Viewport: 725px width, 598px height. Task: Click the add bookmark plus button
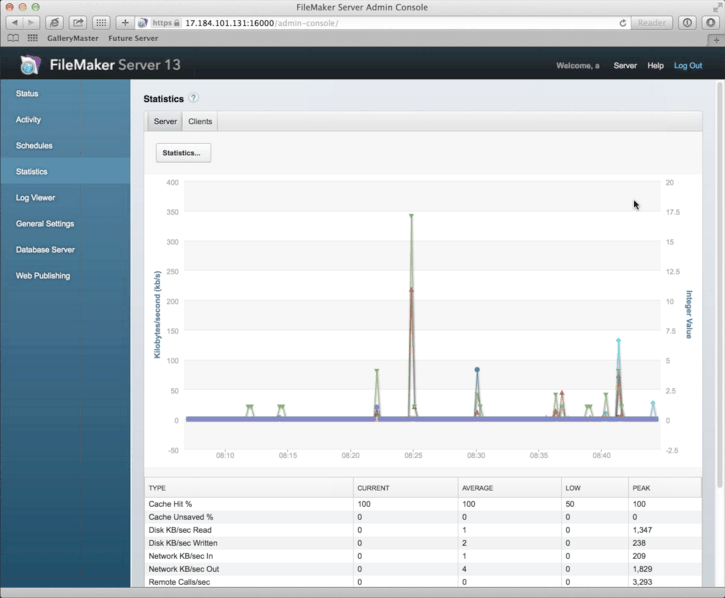(125, 23)
